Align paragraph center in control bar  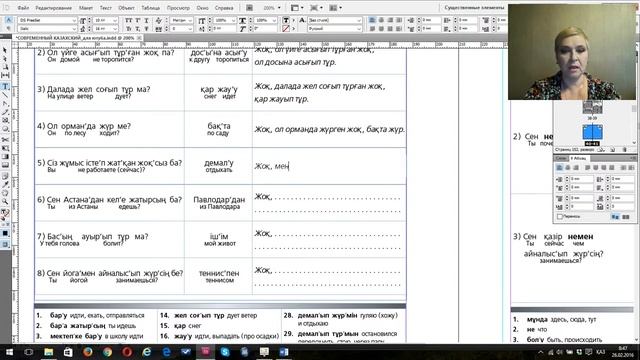pyautogui.click(x=381, y=20)
